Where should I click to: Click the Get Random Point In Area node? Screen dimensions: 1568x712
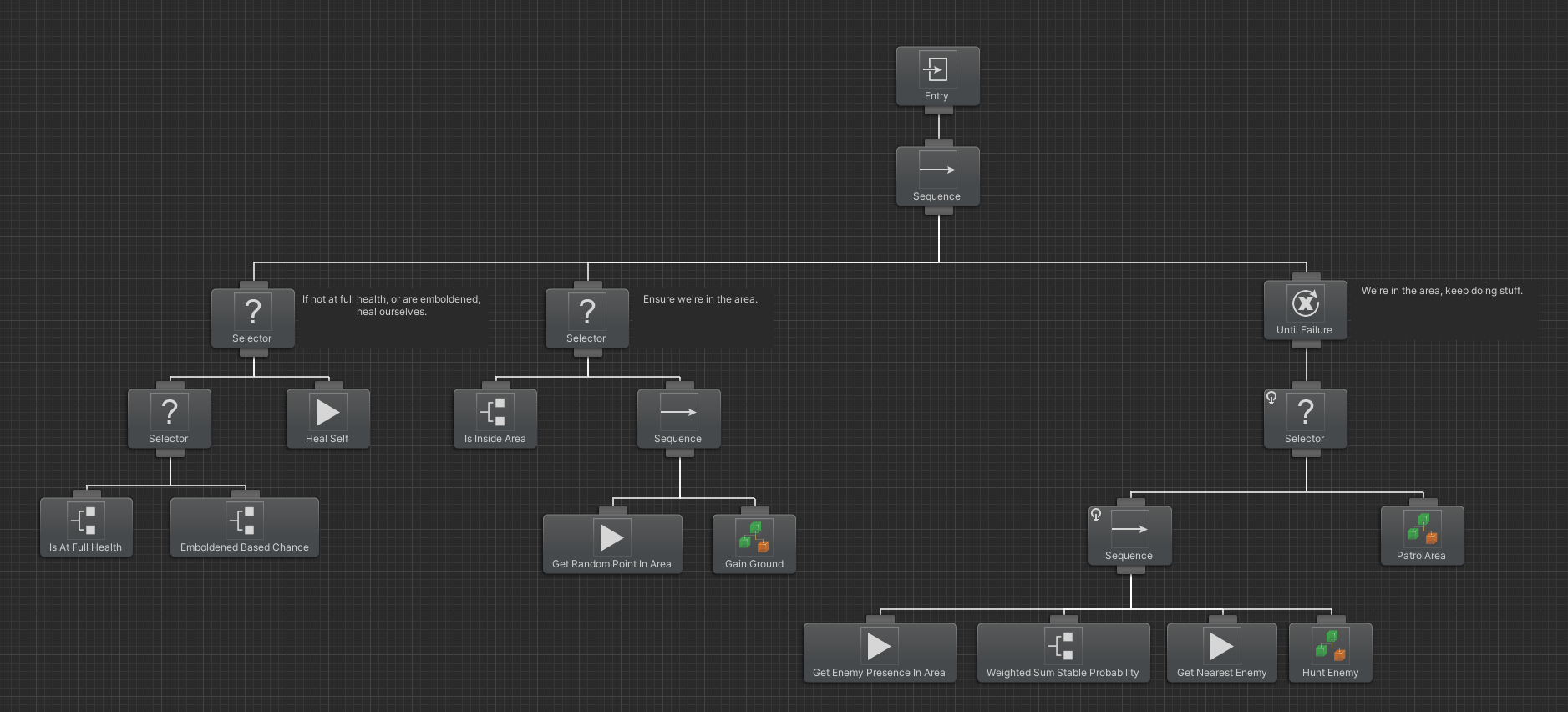(x=612, y=545)
